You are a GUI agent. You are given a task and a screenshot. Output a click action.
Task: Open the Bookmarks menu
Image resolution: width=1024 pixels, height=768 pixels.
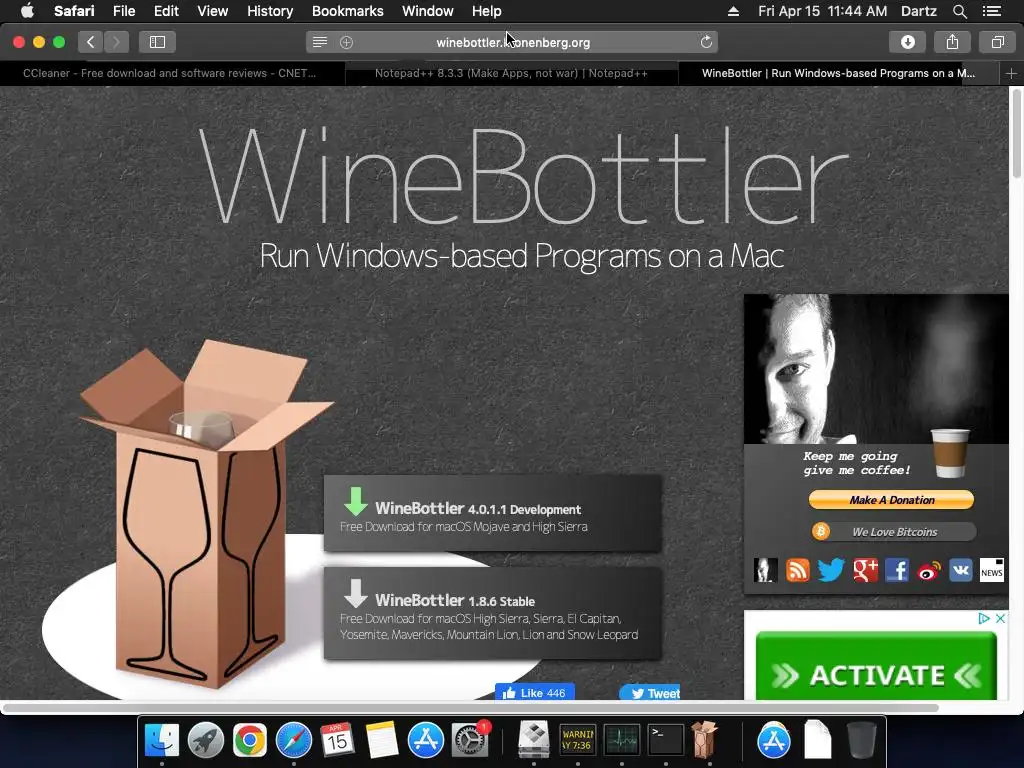[347, 11]
